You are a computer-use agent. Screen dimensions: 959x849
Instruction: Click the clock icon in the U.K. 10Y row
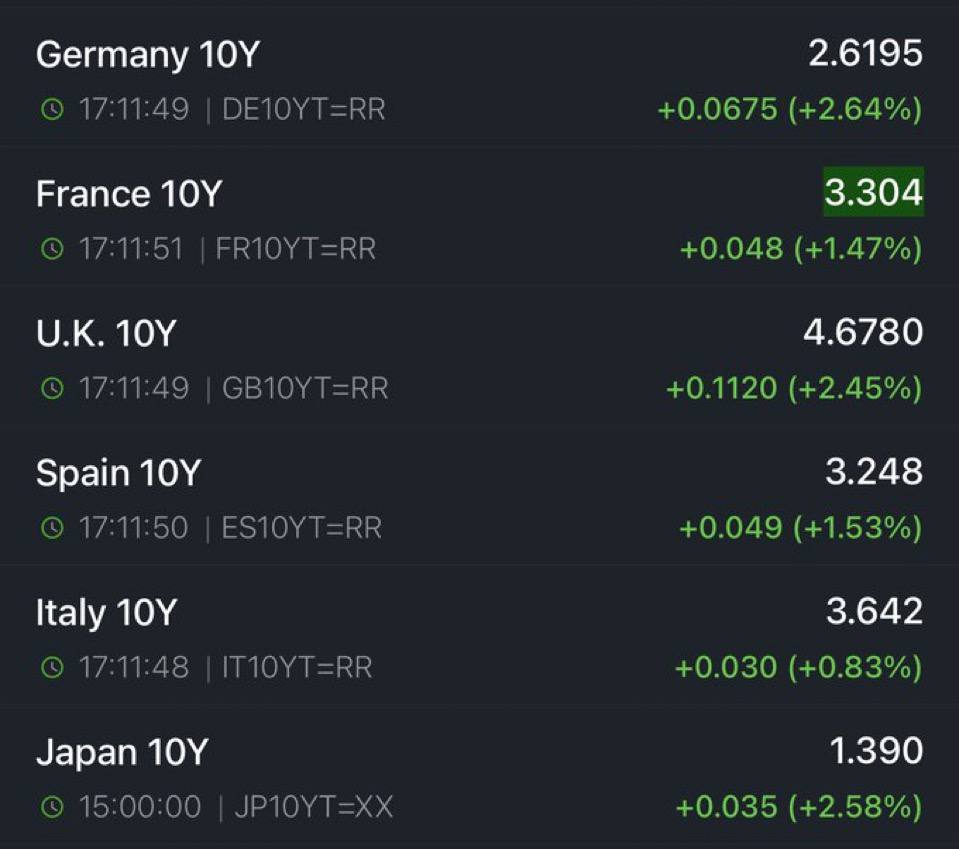pyautogui.click(x=51, y=388)
